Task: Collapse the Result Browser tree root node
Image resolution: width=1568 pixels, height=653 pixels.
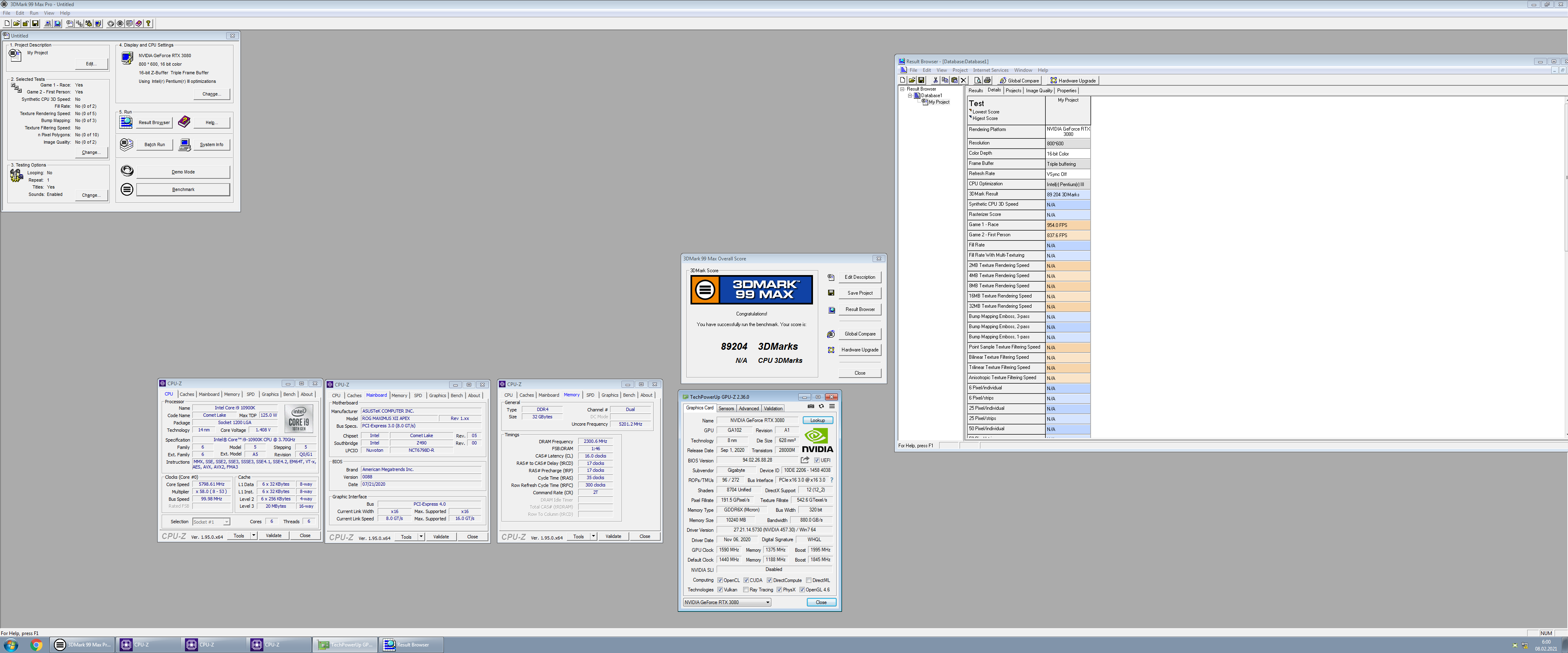Action: click(903, 89)
